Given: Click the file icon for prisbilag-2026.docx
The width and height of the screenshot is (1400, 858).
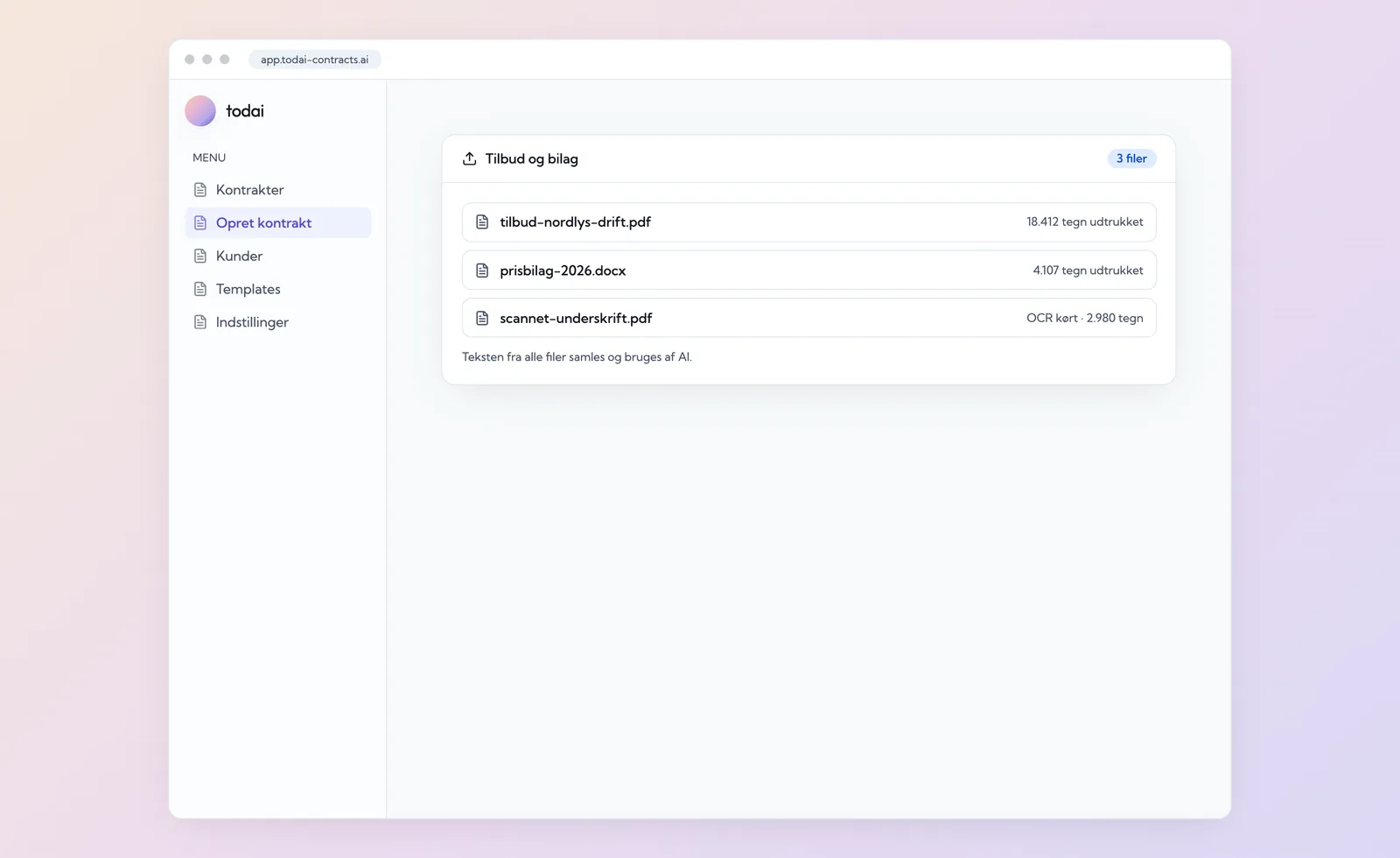Looking at the screenshot, I should click(482, 271).
